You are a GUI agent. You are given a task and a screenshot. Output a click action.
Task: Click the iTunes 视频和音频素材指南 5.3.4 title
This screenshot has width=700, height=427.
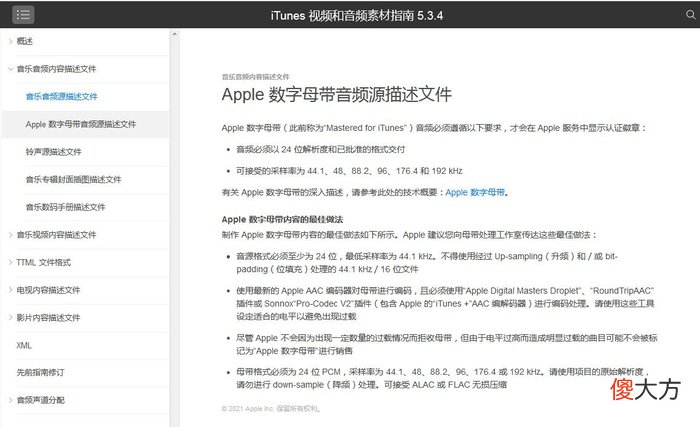pyautogui.click(x=357, y=16)
